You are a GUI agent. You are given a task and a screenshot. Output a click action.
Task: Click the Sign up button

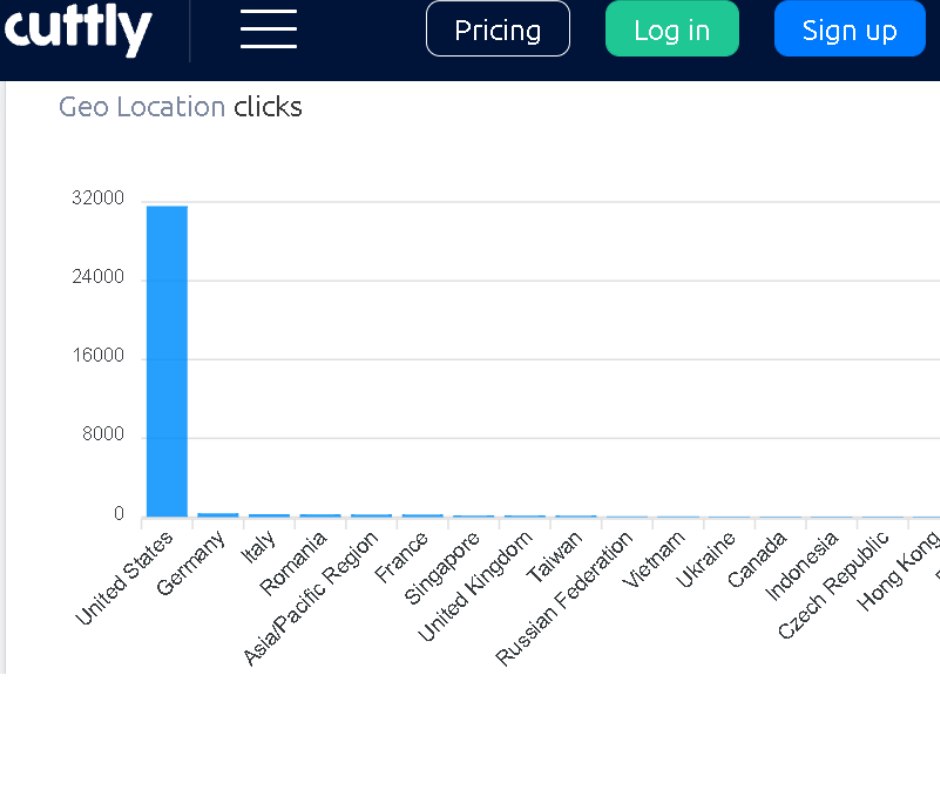(849, 30)
